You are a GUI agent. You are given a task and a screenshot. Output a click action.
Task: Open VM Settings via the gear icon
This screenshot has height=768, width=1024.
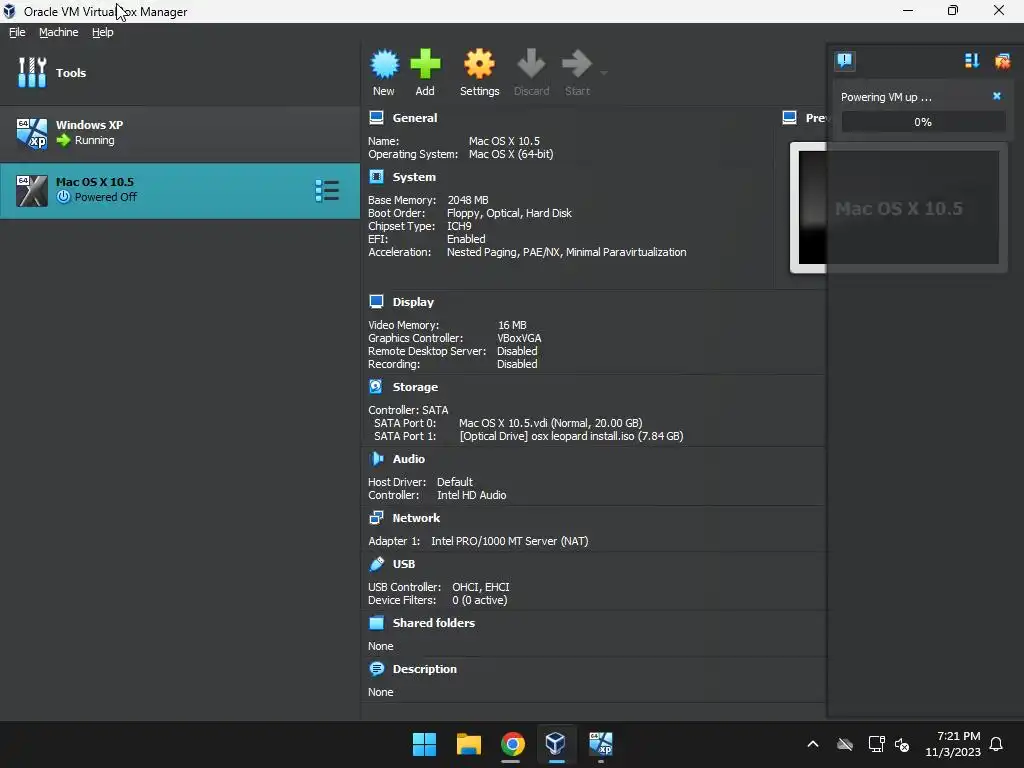tap(479, 64)
